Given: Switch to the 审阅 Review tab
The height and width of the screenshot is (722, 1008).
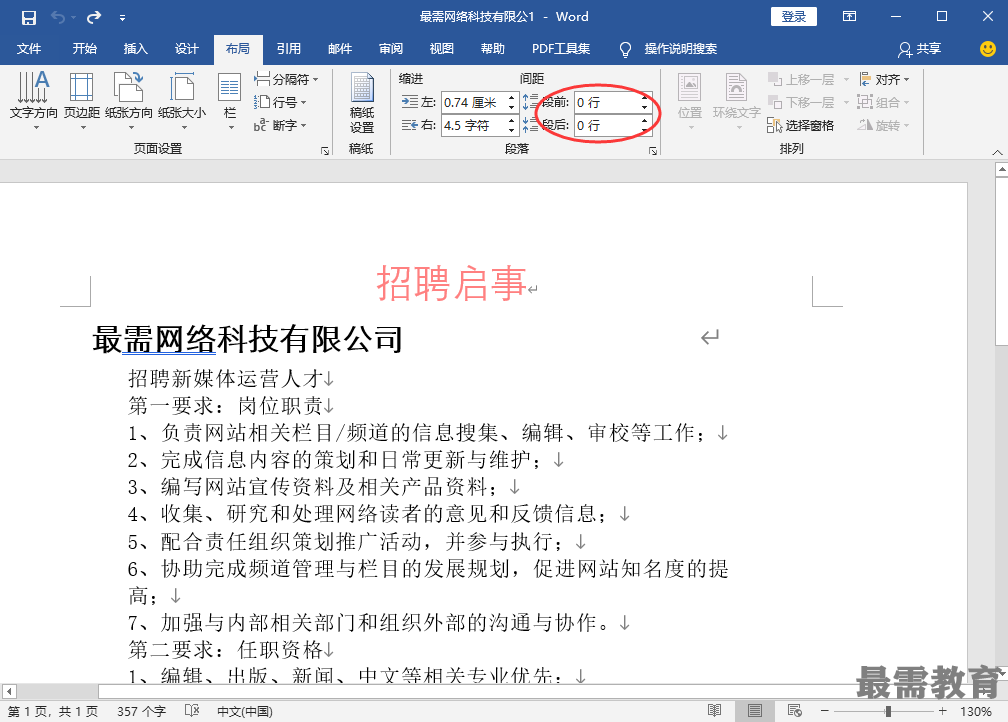Looking at the screenshot, I should (391, 49).
